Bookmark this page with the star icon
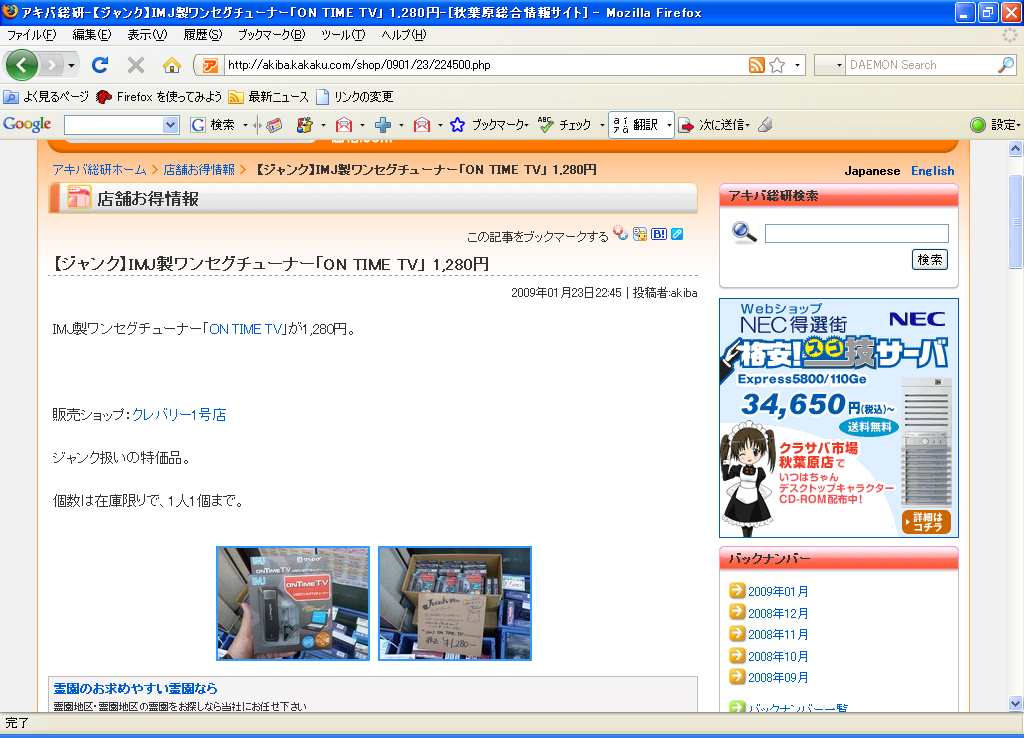 click(x=777, y=65)
